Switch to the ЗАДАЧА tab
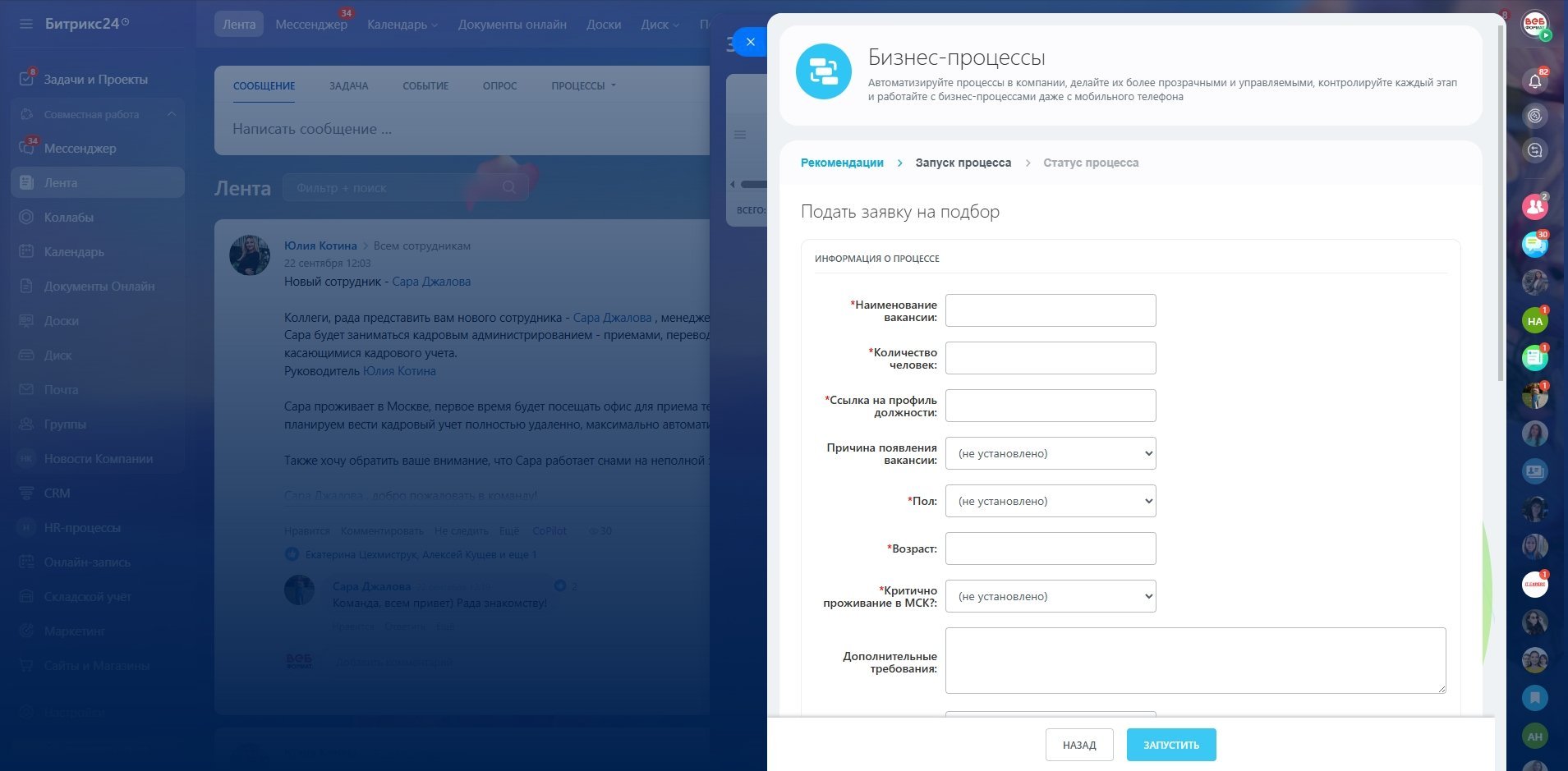This screenshot has width=1568, height=771. (349, 85)
